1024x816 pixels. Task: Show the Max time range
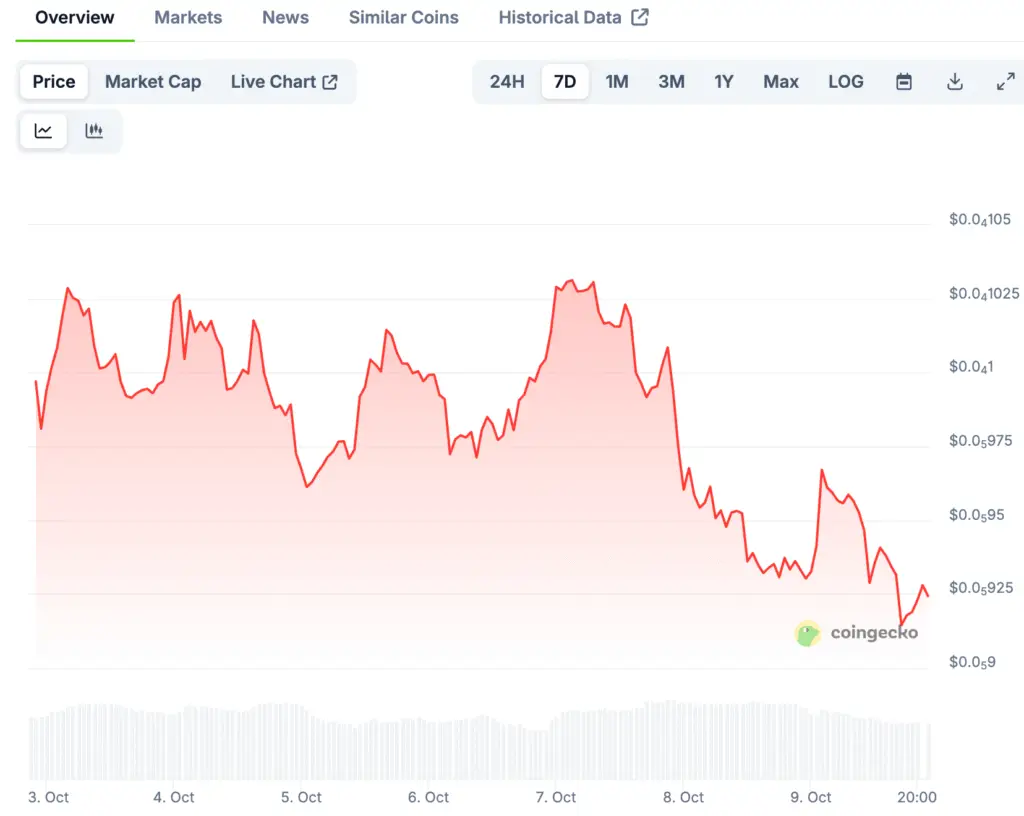click(781, 82)
